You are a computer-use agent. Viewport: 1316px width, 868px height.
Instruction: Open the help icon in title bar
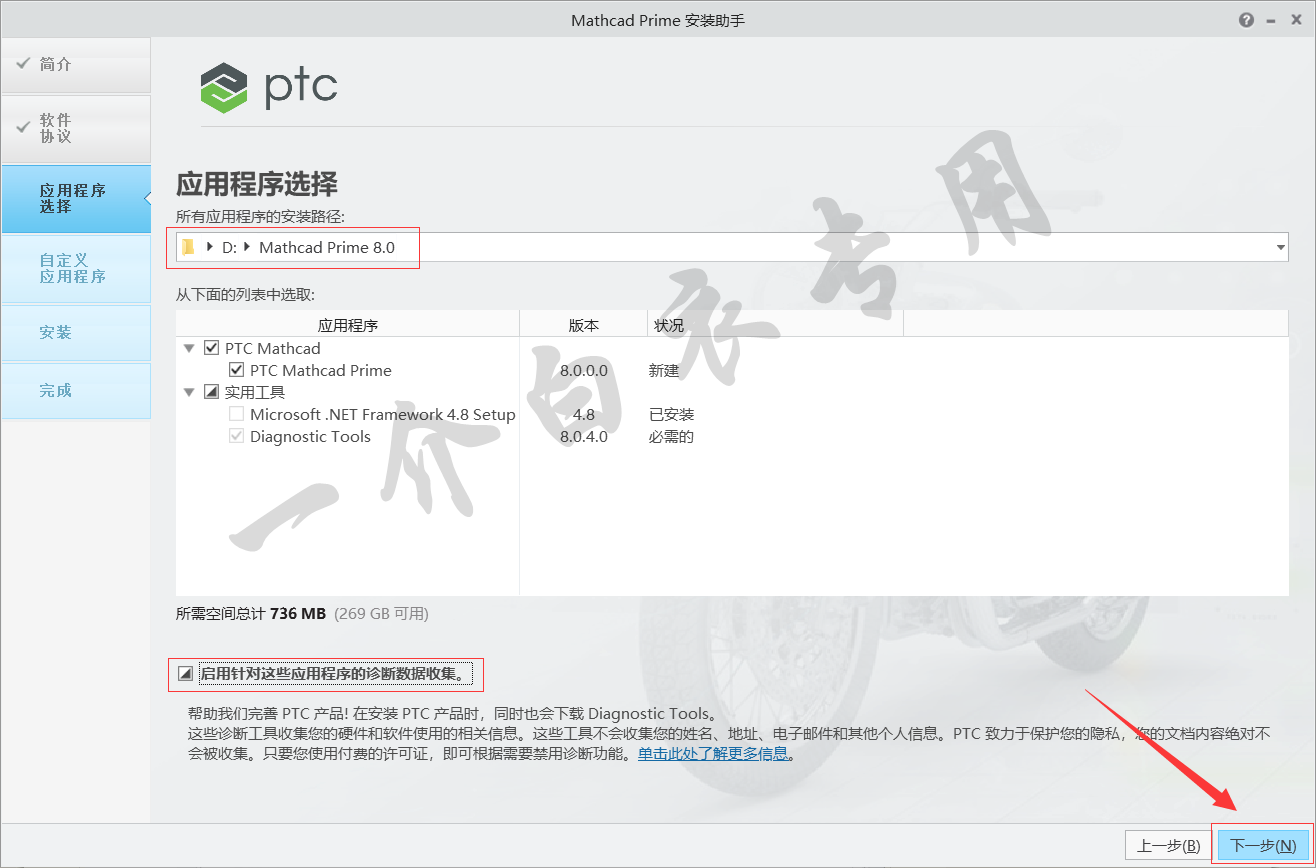1246,20
